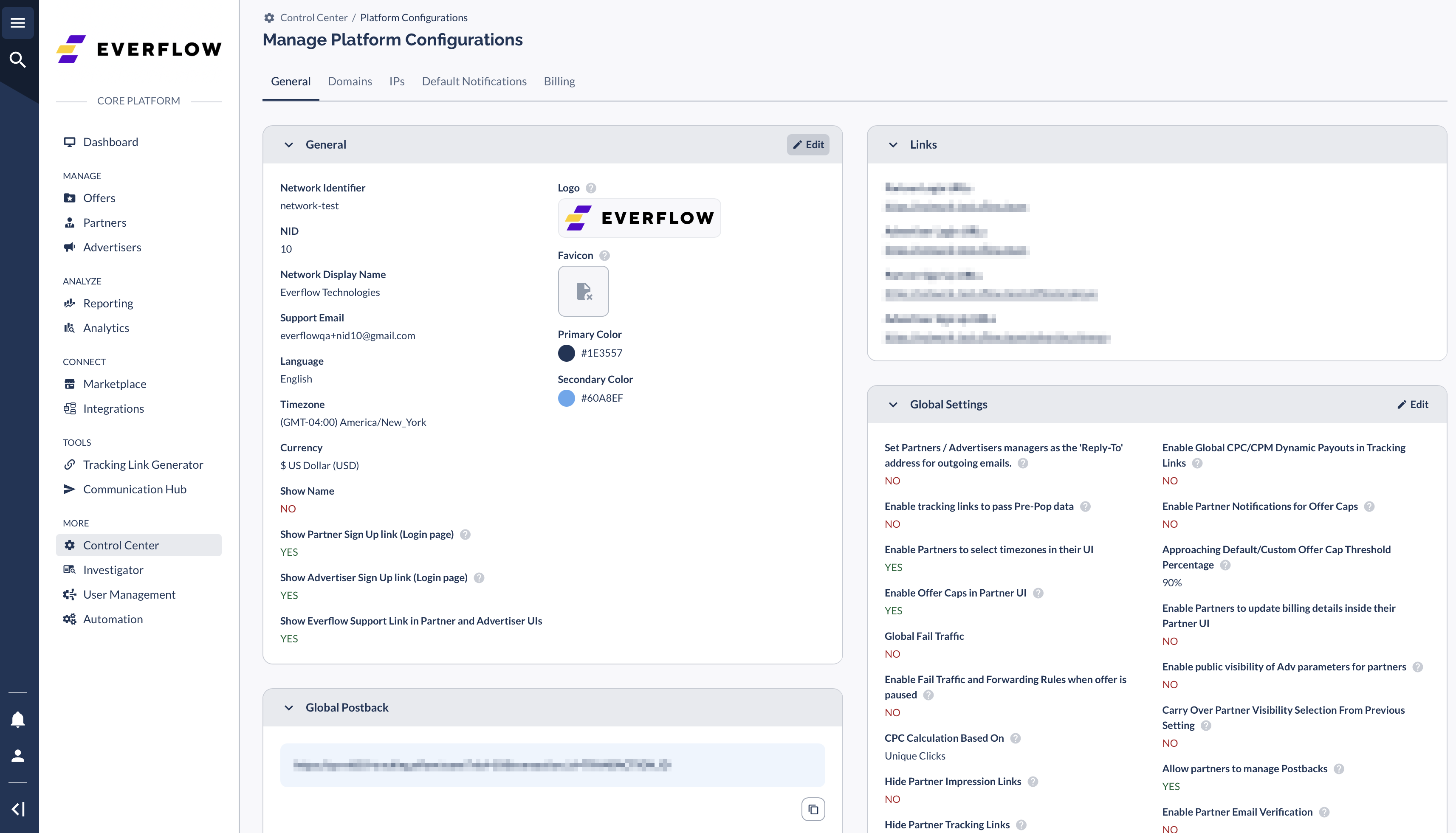Click support email everflowqa+nid10@gmail.com
Viewport: 1456px width, 833px height.
(x=347, y=336)
